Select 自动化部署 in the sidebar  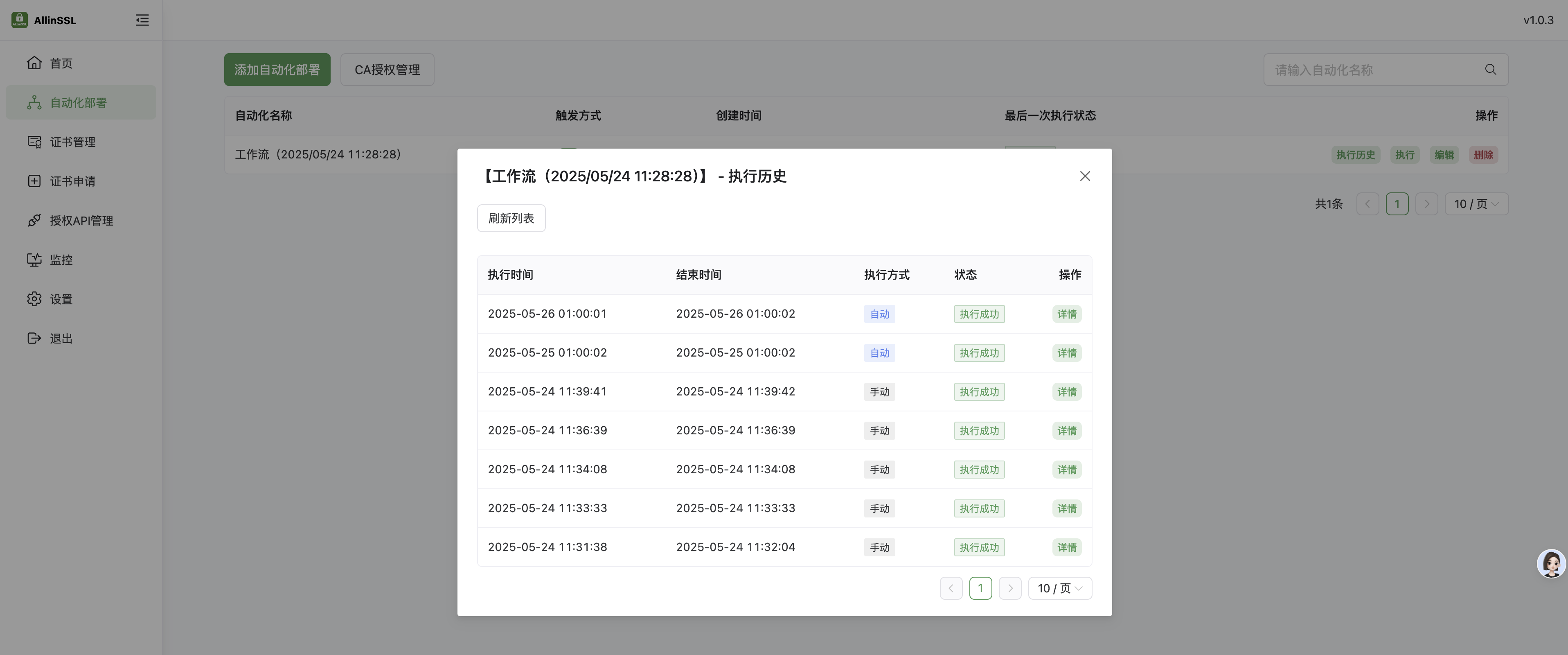[x=81, y=102]
